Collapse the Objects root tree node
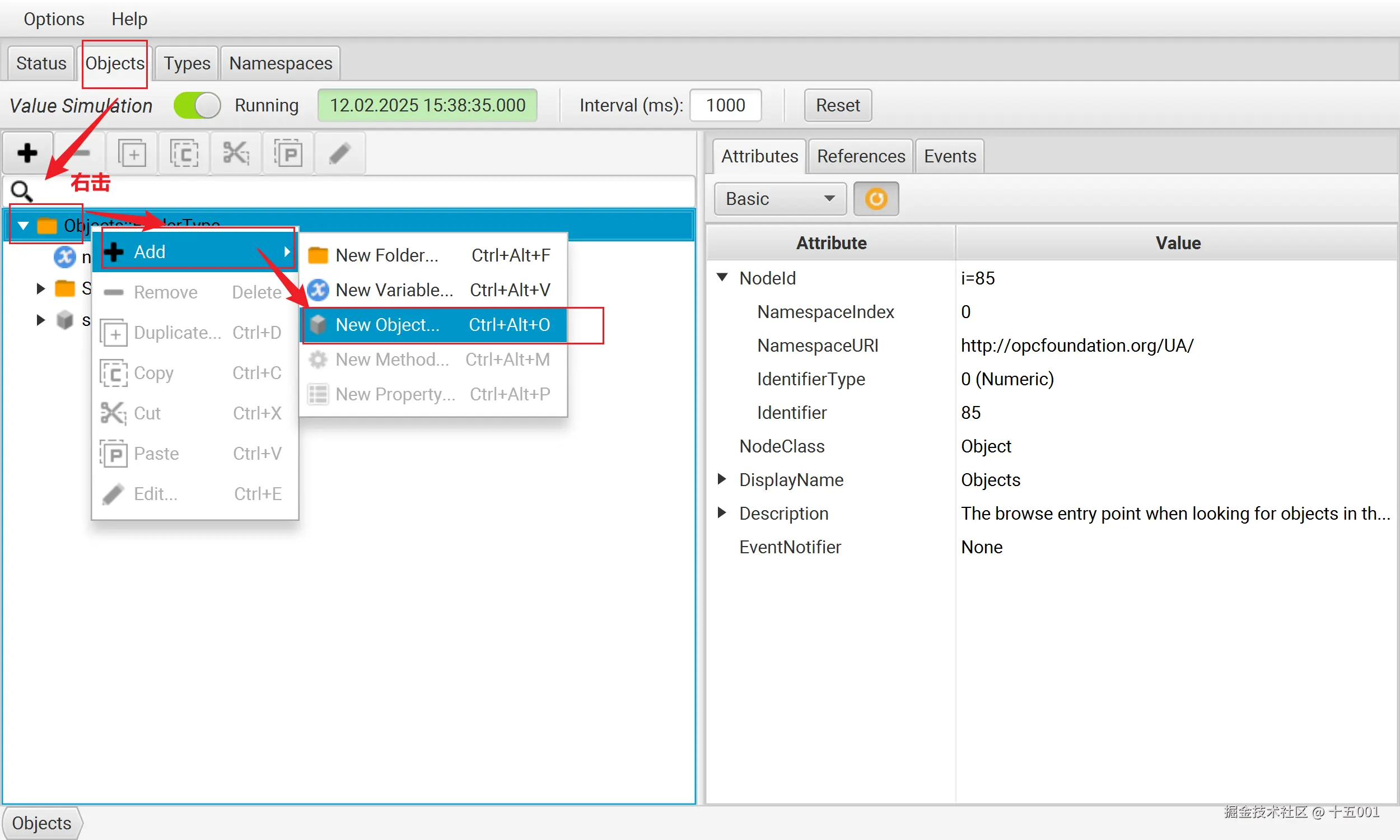1400x840 pixels. pyautogui.click(x=23, y=225)
